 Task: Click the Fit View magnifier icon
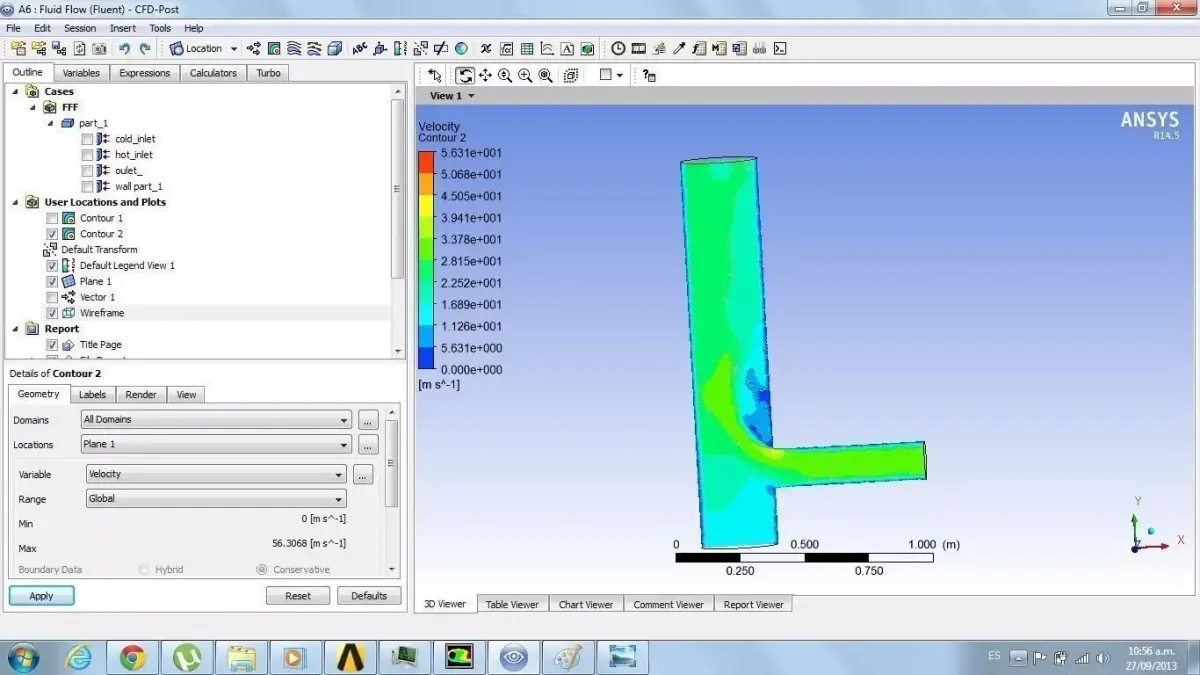click(x=545, y=75)
